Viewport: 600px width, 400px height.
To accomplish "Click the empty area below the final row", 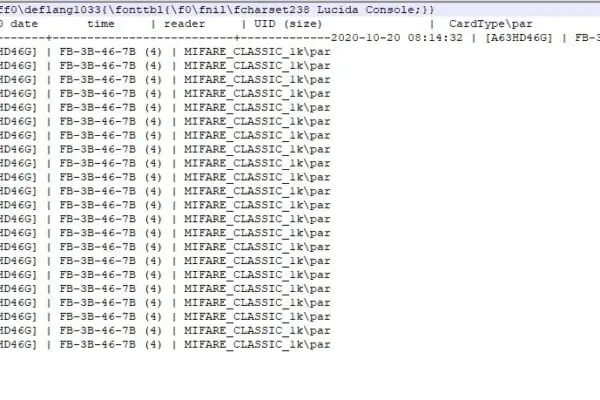I will [x=300, y=377].
